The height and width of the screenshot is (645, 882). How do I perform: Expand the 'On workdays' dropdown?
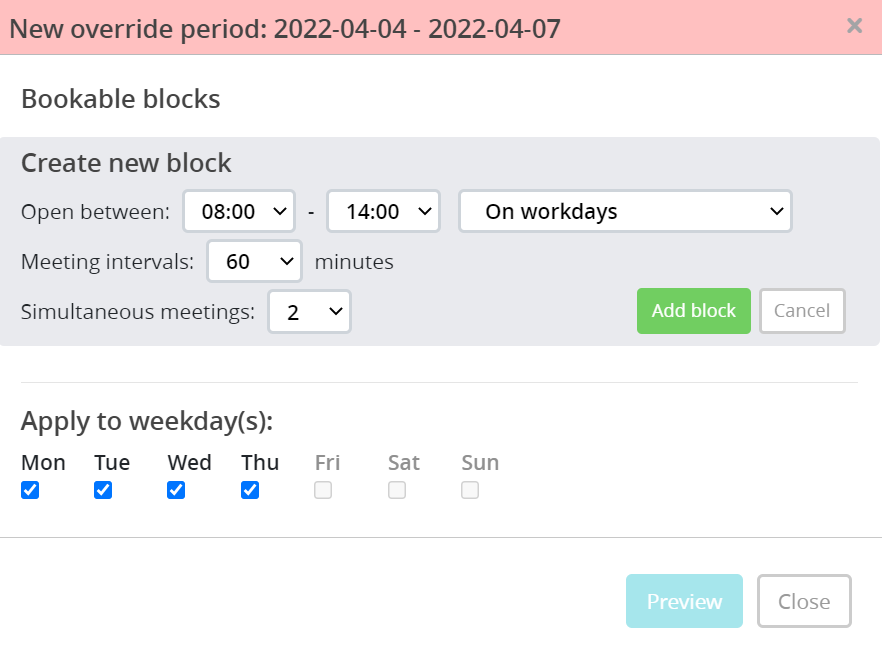(625, 211)
